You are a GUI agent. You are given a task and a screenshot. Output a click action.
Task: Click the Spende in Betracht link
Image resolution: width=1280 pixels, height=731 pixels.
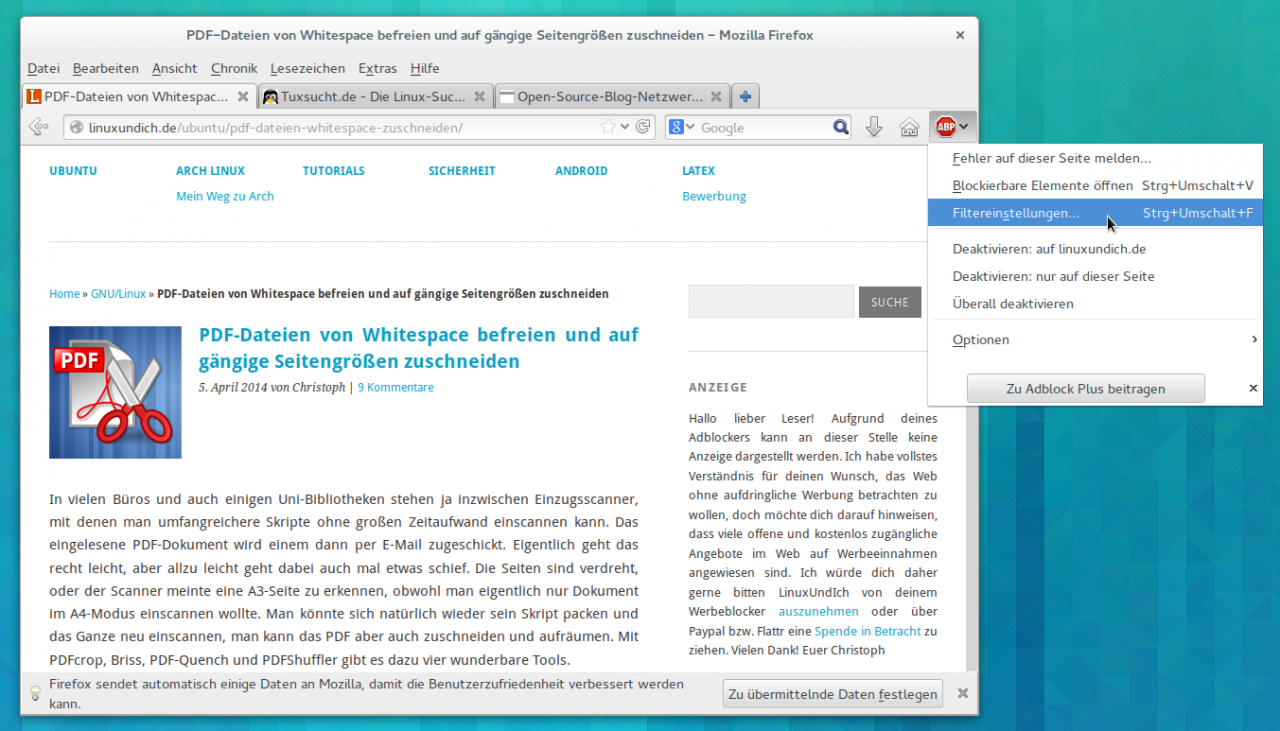[x=867, y=631]
